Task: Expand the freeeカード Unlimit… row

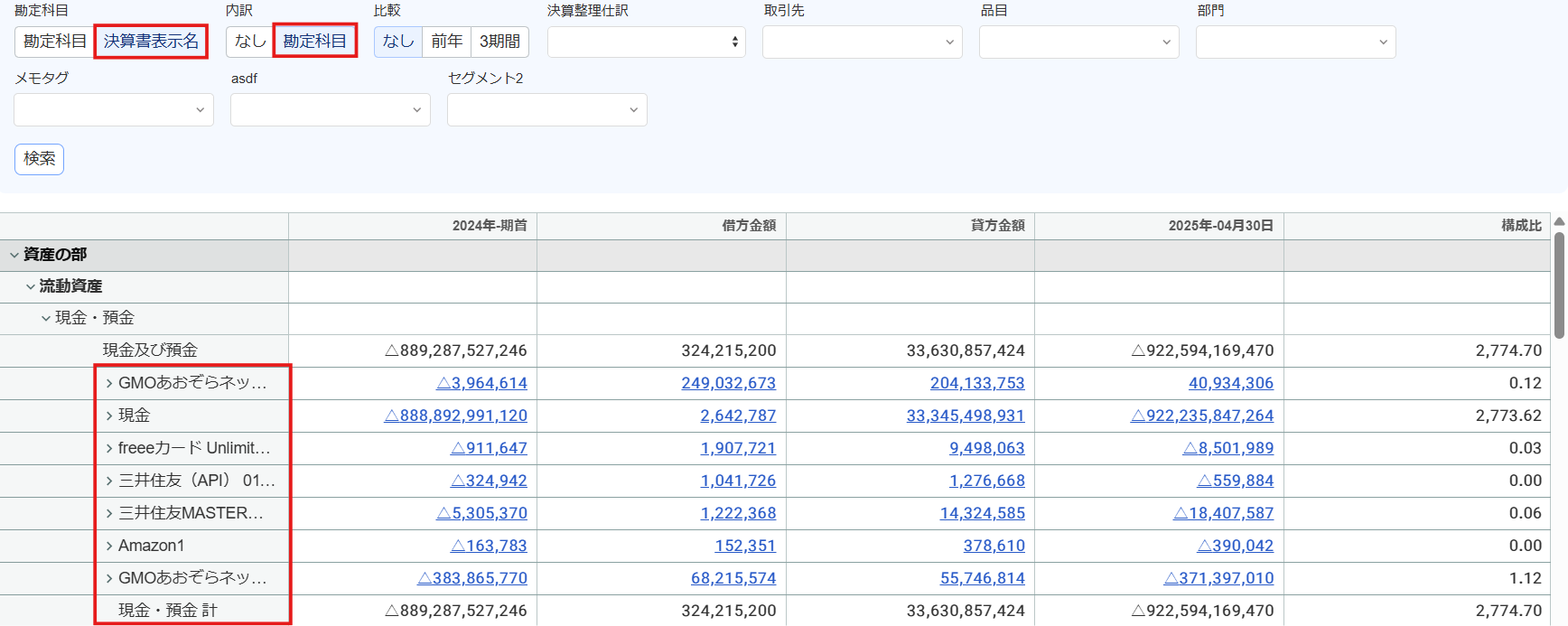Action: click(109, 448)
